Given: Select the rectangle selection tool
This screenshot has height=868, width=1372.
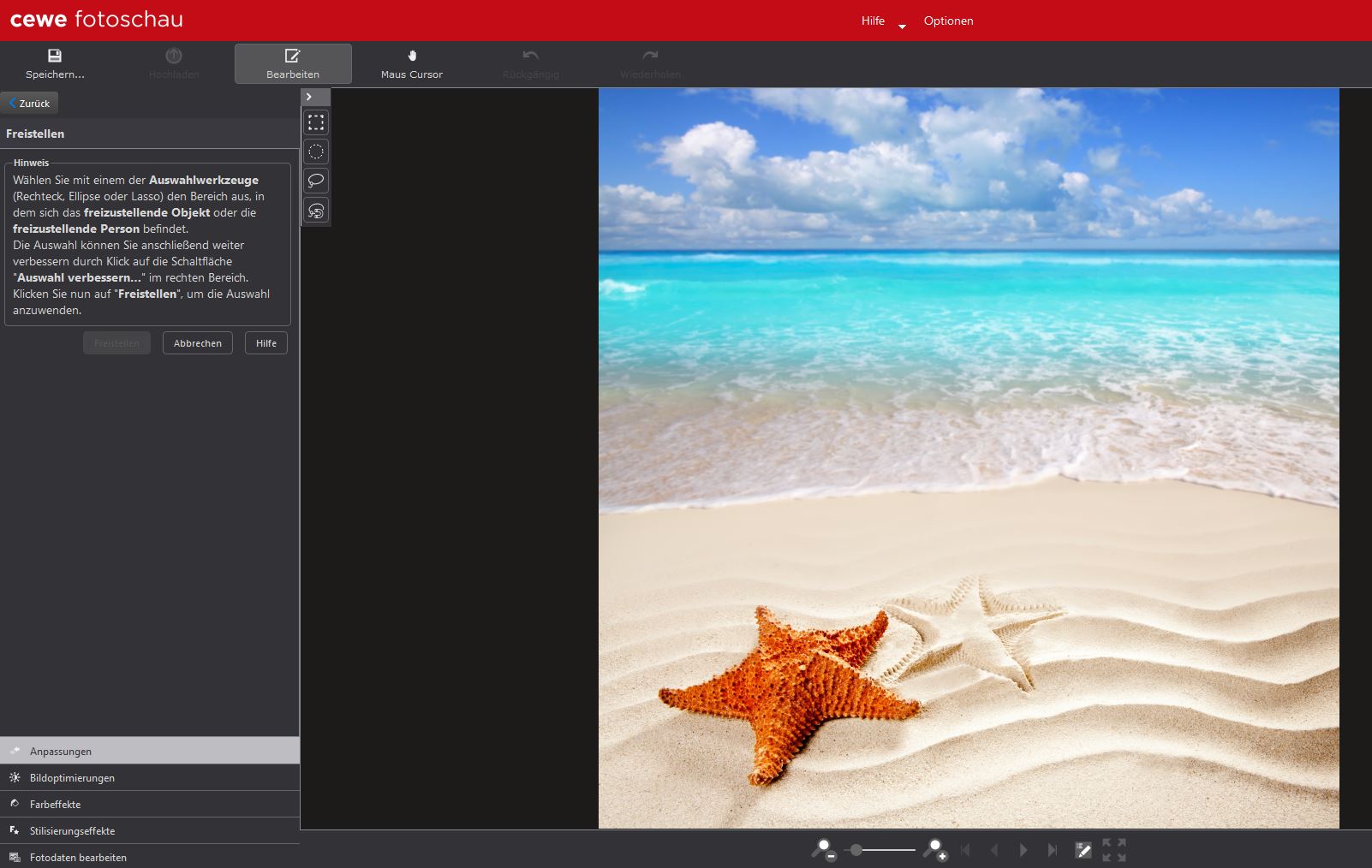Looking at the screenshot, I should (316, 123).
